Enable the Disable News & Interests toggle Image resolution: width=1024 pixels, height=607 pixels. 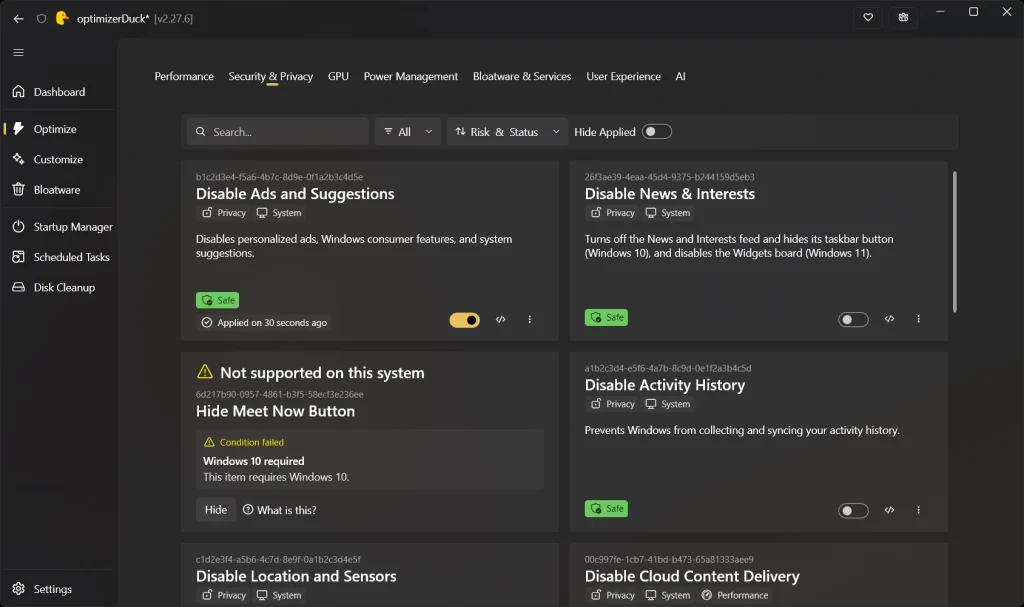tap(853, 320)
